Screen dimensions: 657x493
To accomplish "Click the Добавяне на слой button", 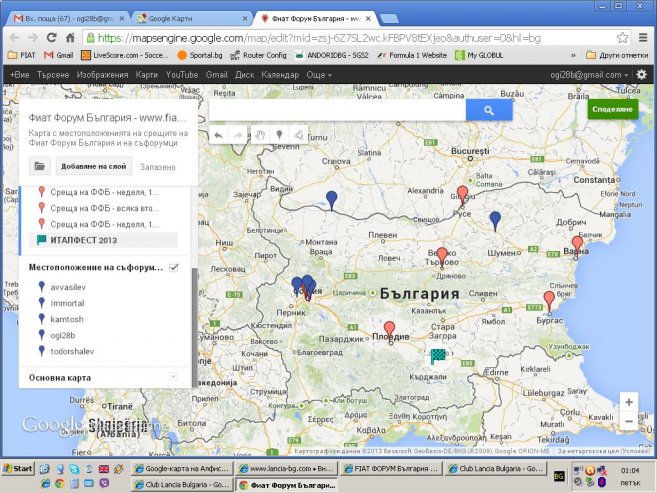I will tap(92, 167).
